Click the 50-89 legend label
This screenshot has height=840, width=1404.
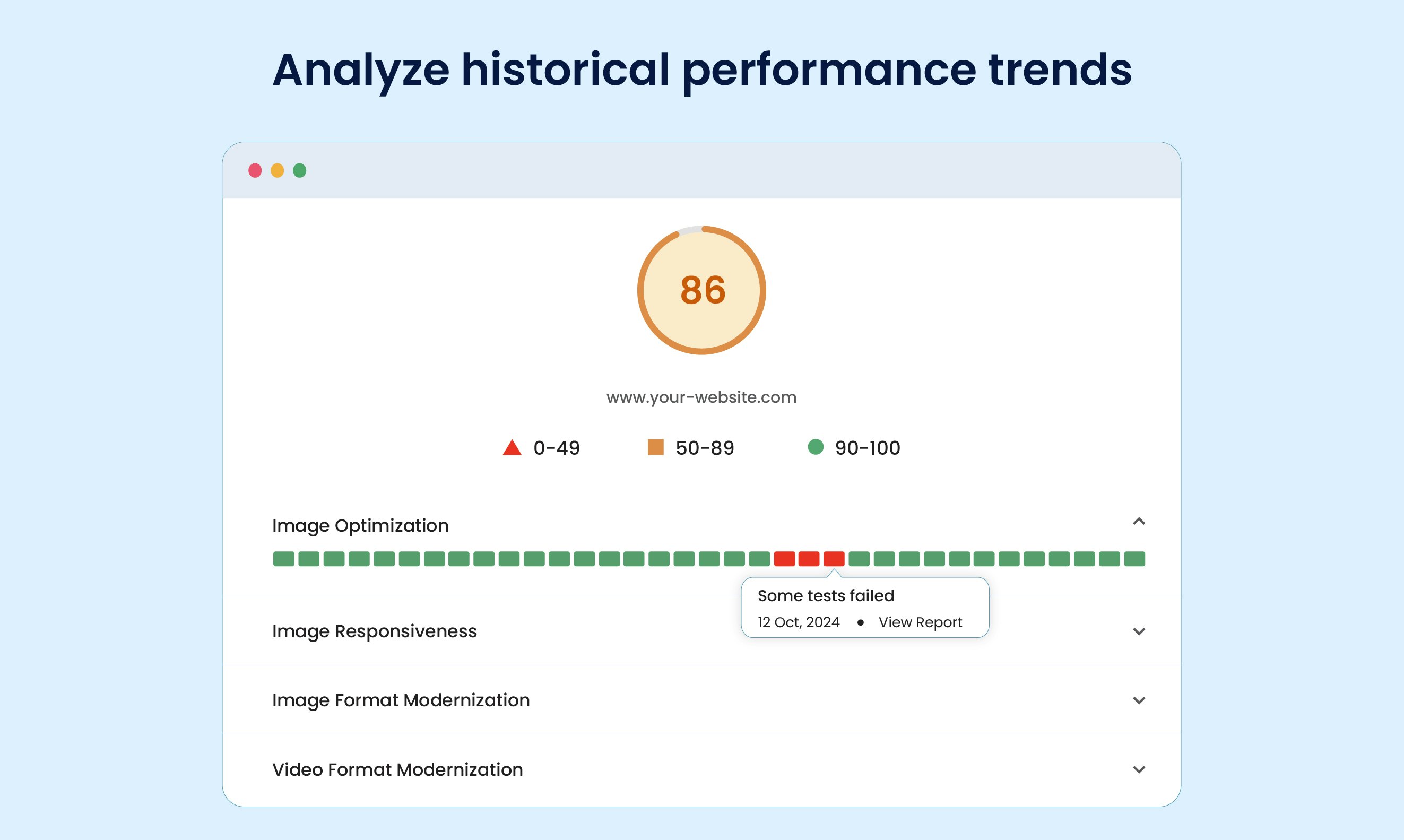pyautogui.click(x=705, y=448)
